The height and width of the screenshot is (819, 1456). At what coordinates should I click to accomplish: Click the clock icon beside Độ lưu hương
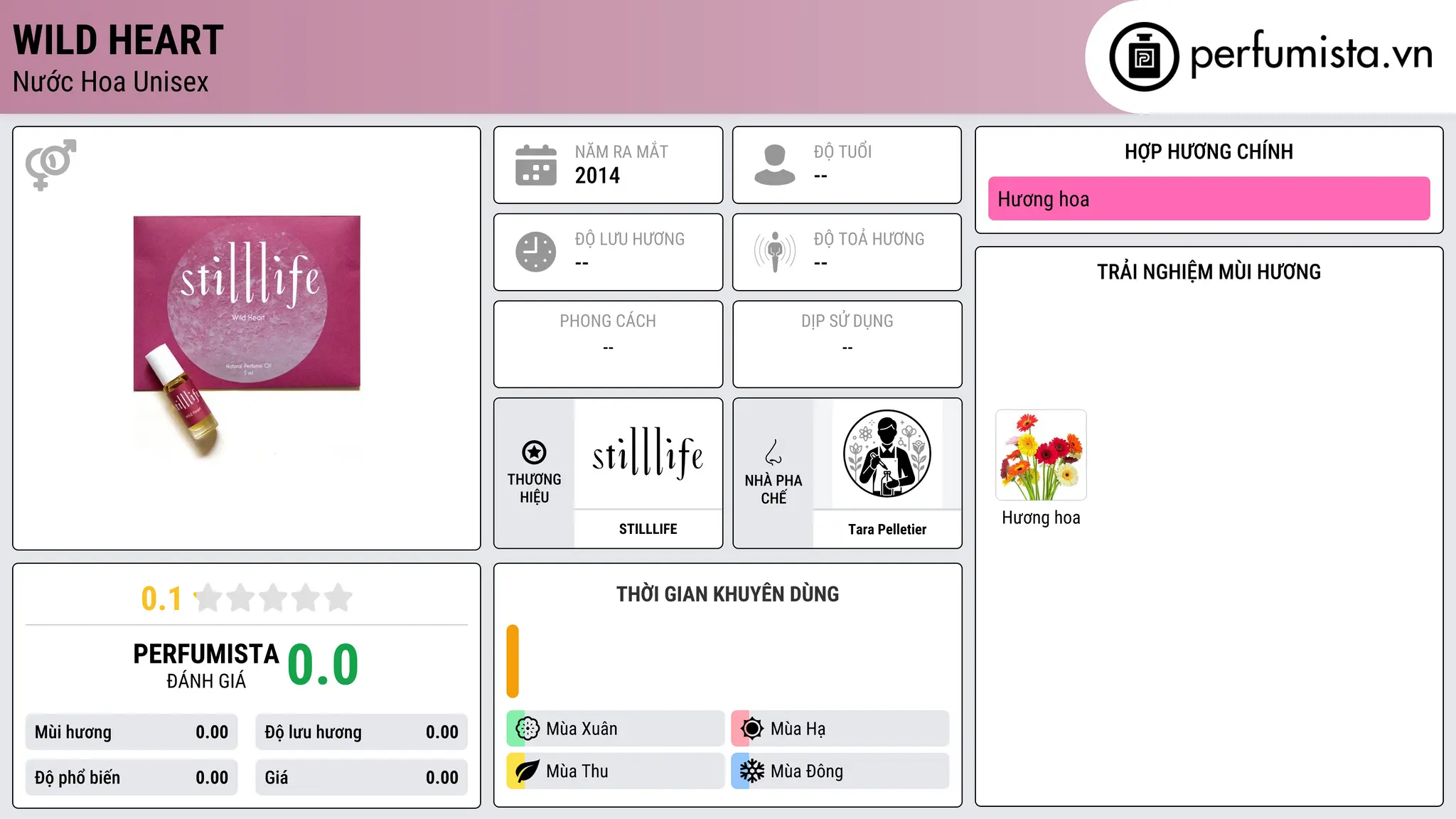pos(536,252)
